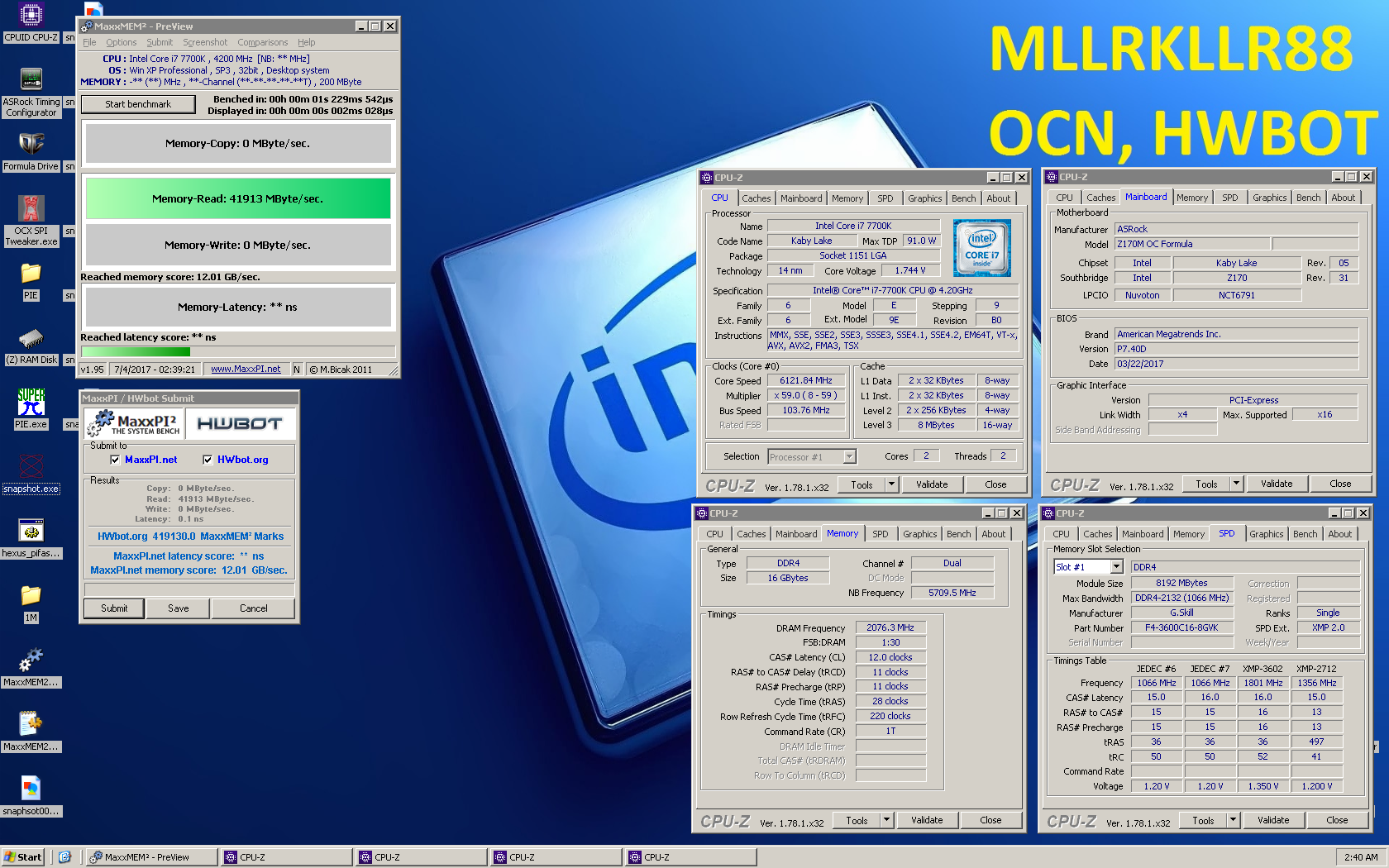Switch to MaxxMEM² - PreView taskbar item
Screen dimensions: 1389x868
pos(152,857)
